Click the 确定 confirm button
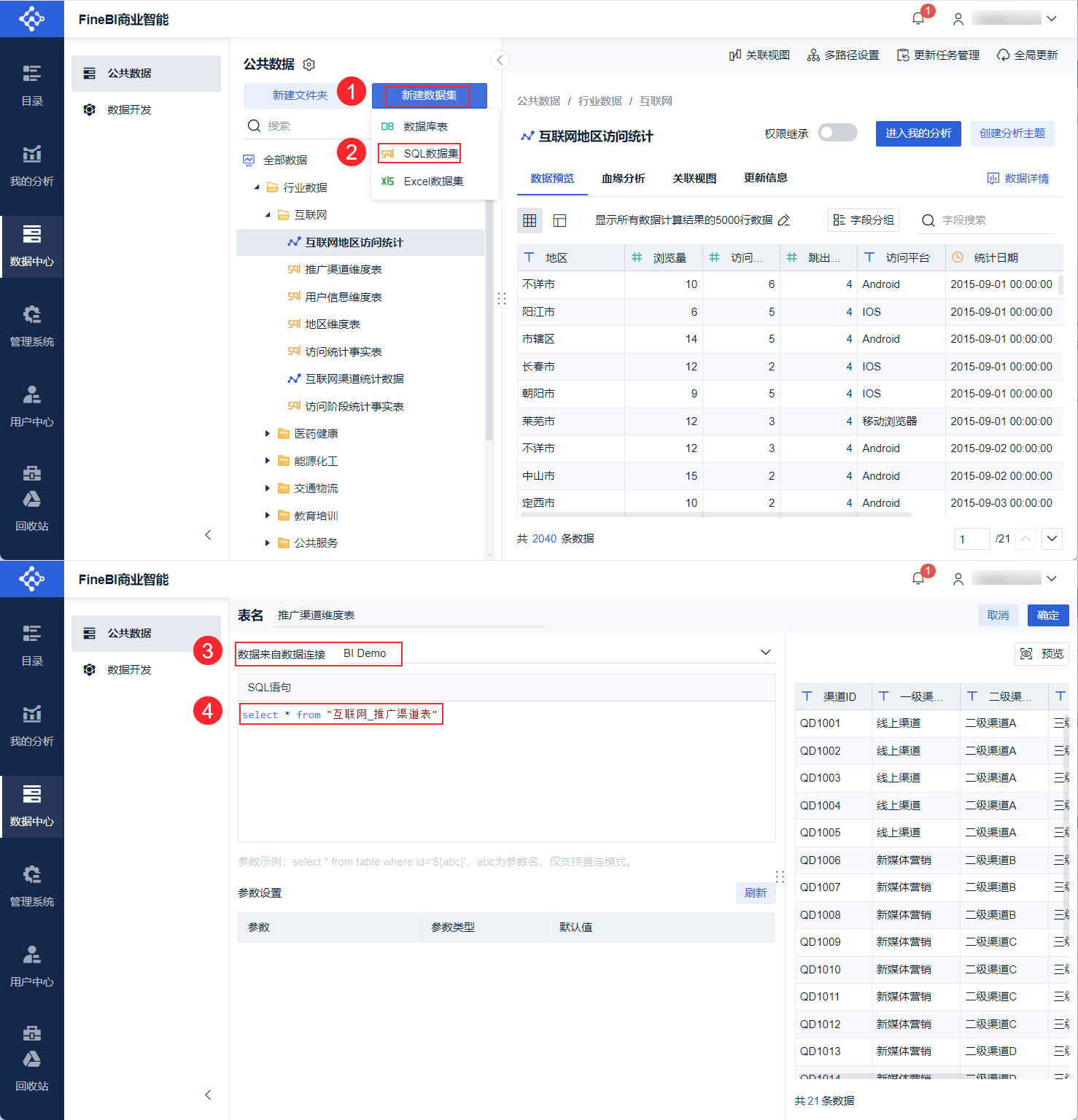 coord(1048,615)
